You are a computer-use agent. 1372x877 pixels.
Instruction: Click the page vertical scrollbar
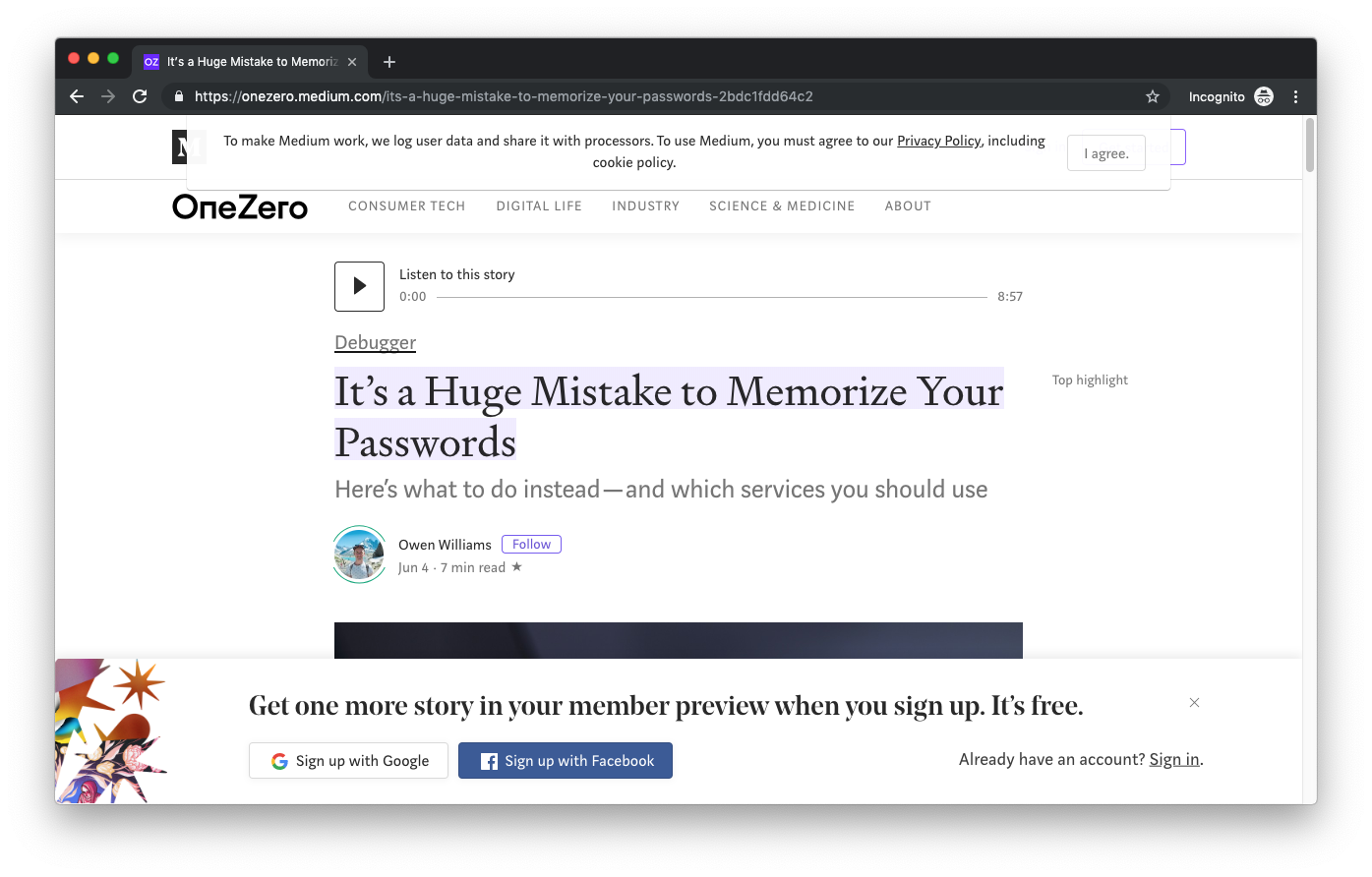1310,146
